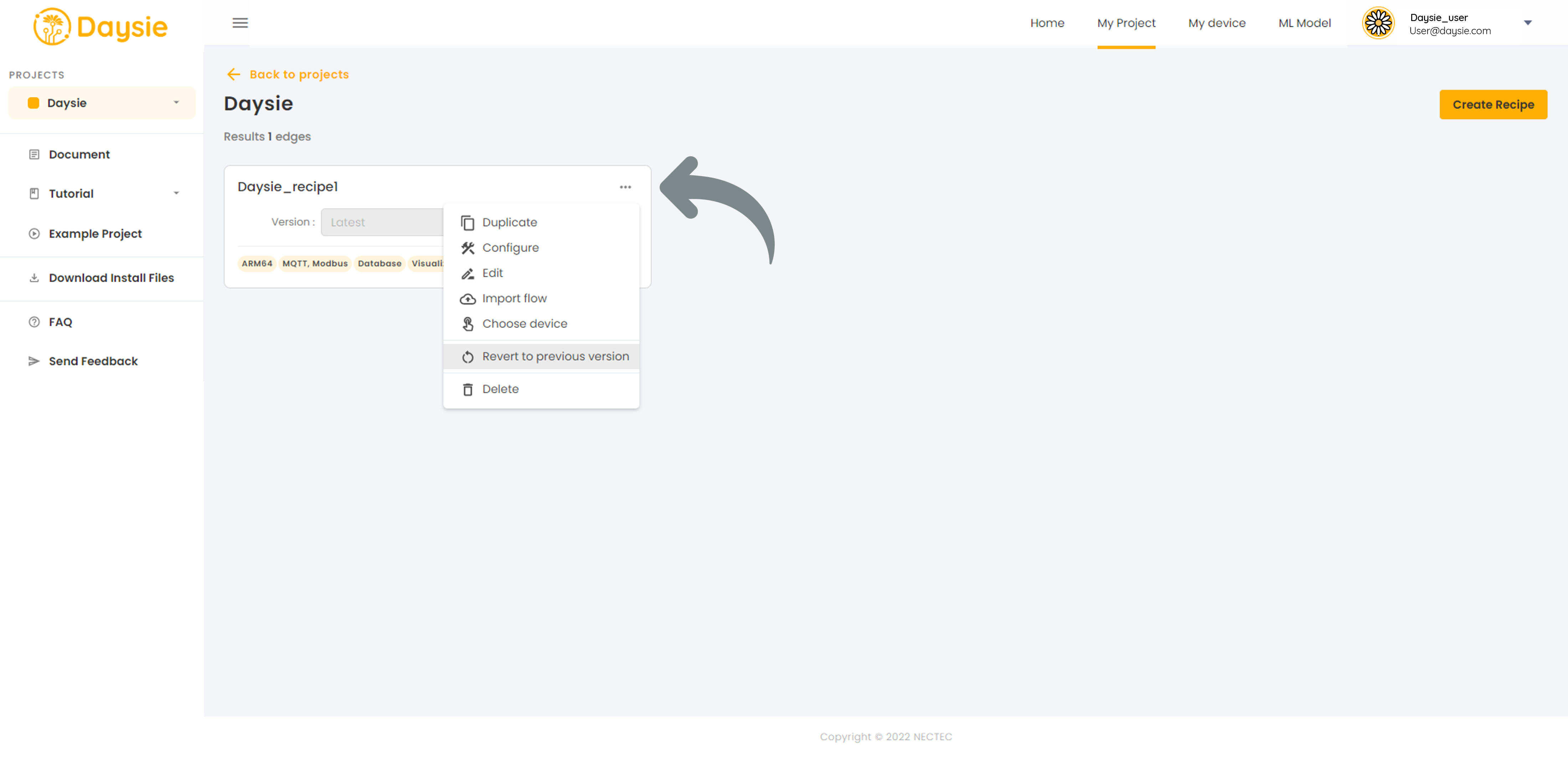Image resolution: width=1568 pixels, height=759 pixels.
Task: Click the Daysie_recipe1 card title
Action: [x=287, y=187]
